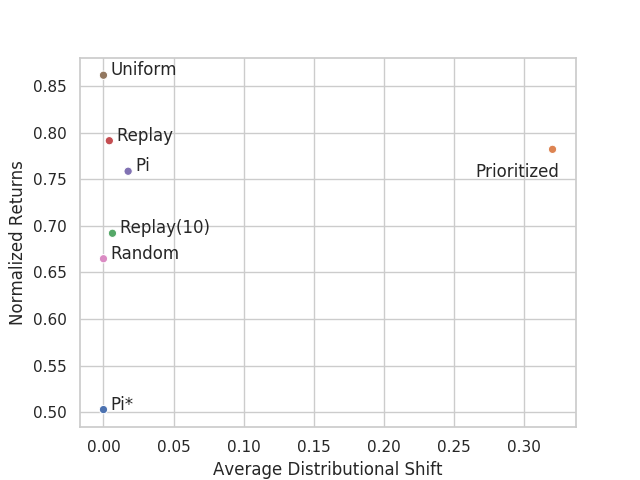Click the 0.30 x-axis tick label
640x480 pixels.
[x=524, y=447]
